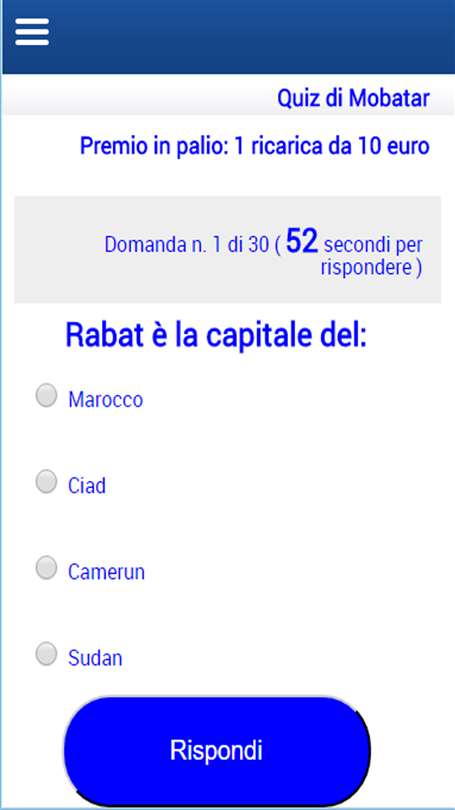Click the 52 countdown timer number
This screenshot has height=810, width=455.
coord(302,242)
